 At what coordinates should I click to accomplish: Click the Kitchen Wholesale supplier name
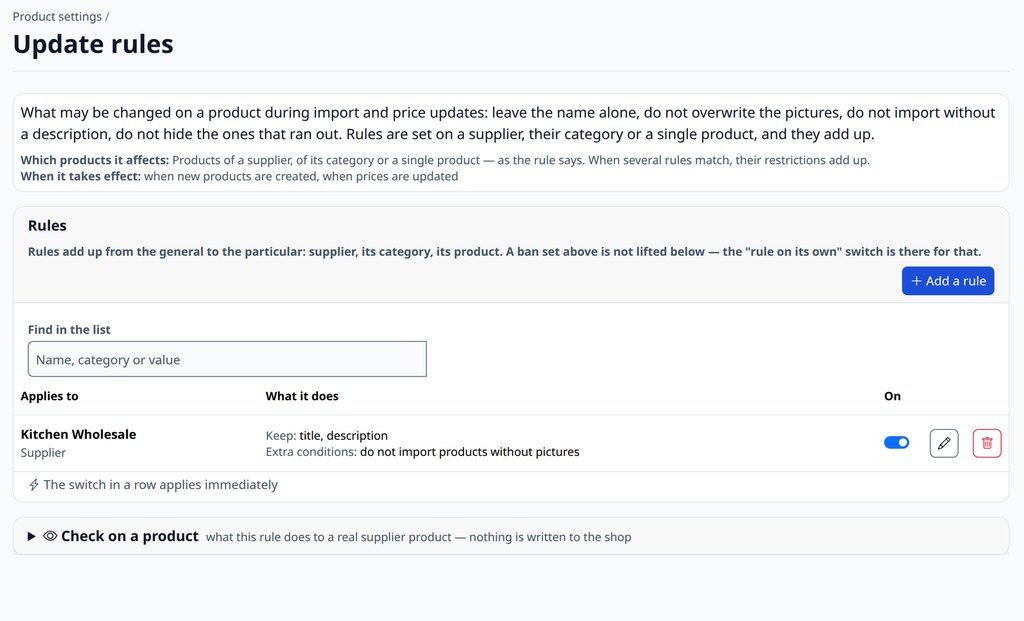[78, 434]
